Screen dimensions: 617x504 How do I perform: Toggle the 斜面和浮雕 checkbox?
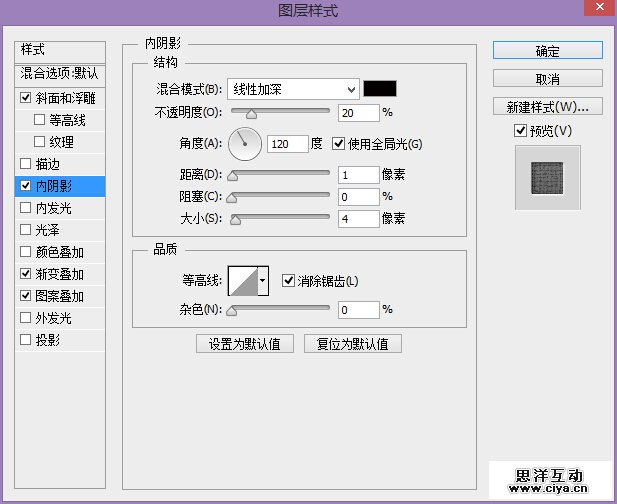point(26,98)
